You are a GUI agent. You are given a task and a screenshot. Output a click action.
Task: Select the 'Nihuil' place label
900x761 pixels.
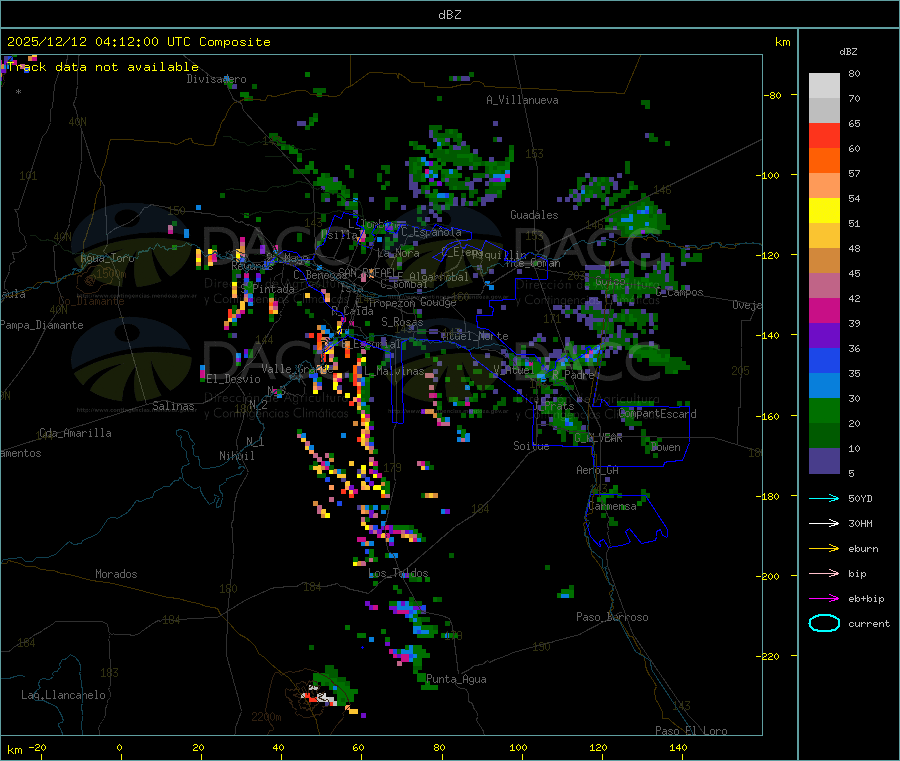click(236, 456)
